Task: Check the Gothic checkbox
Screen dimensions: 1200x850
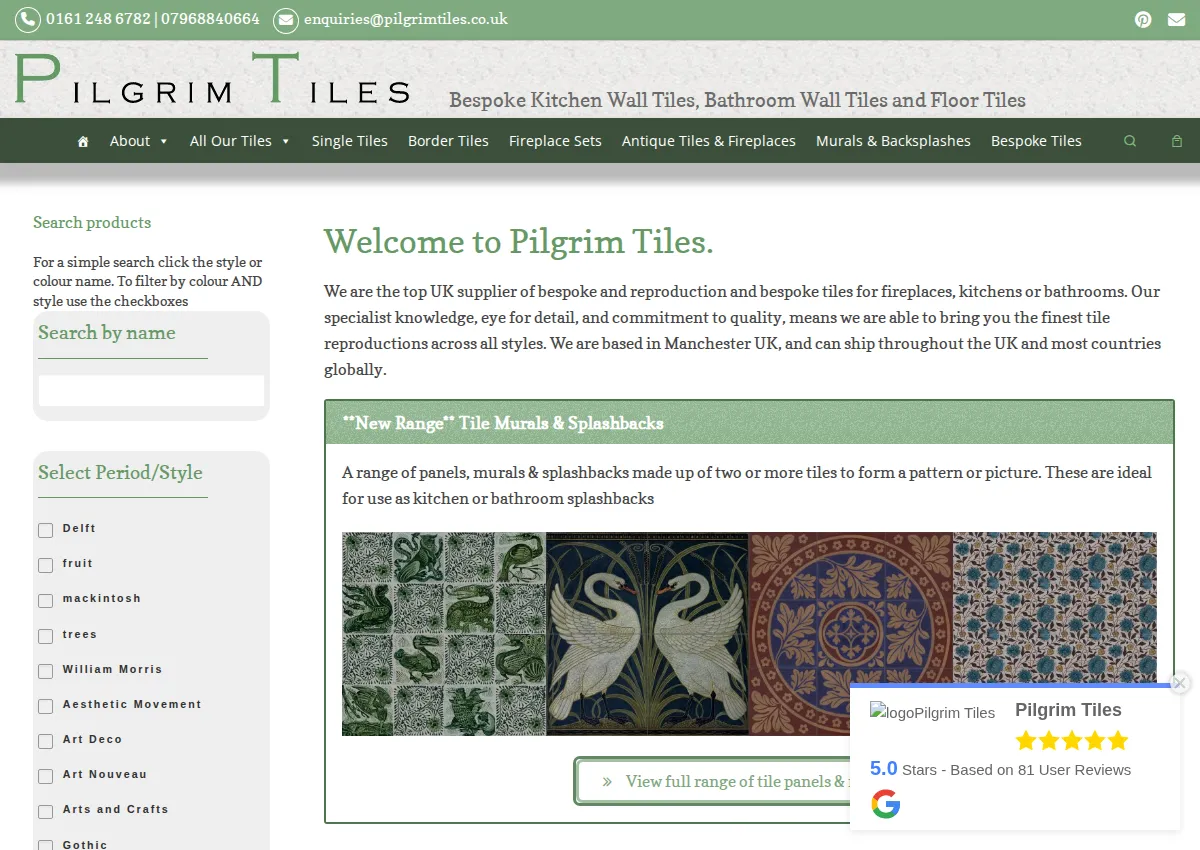Action: [45, 845]
